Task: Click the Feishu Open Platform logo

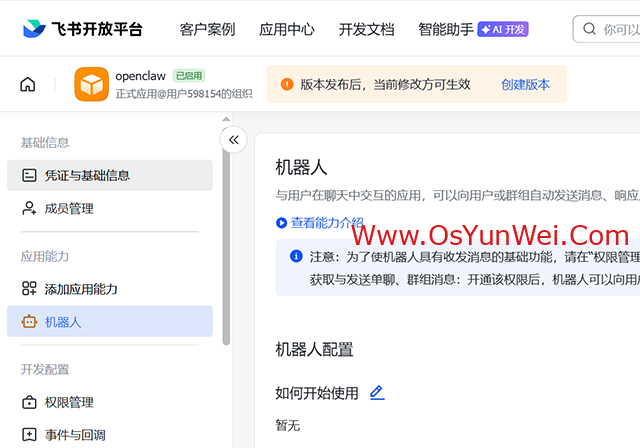Action: click(x=82, y=29)
